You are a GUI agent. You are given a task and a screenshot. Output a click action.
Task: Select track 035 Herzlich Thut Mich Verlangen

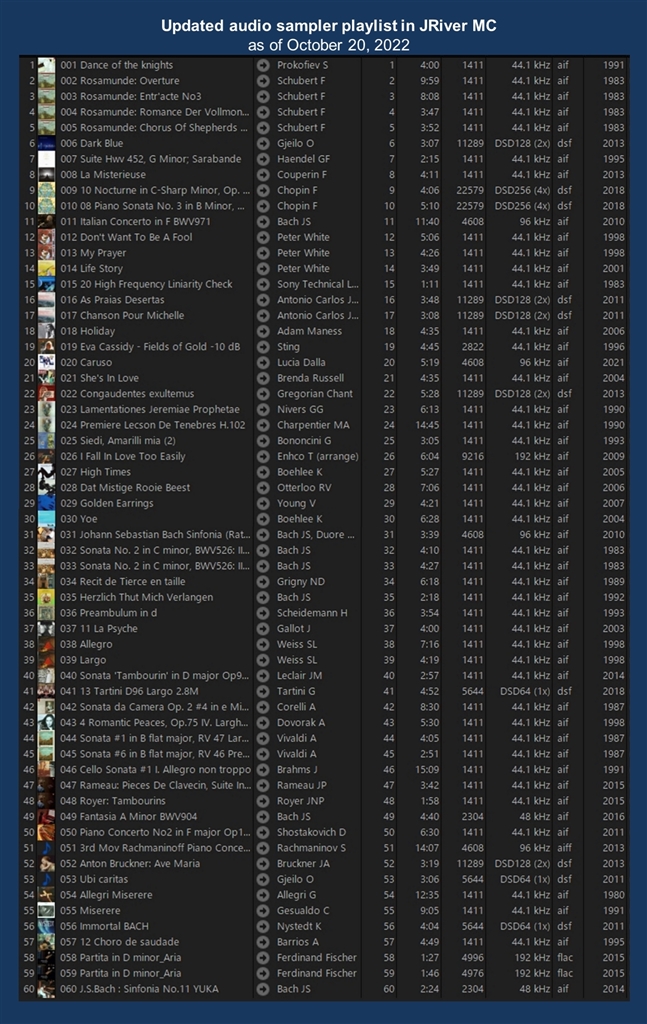(x=136, y=598)
